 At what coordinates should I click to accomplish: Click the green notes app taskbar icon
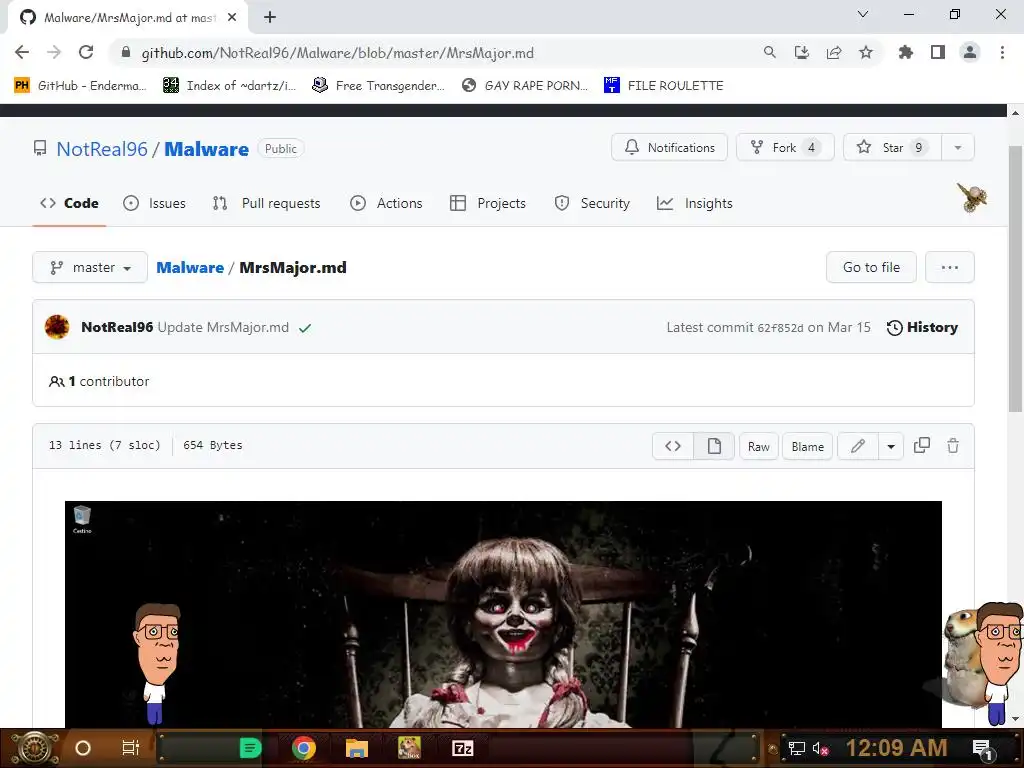[250, 748]
